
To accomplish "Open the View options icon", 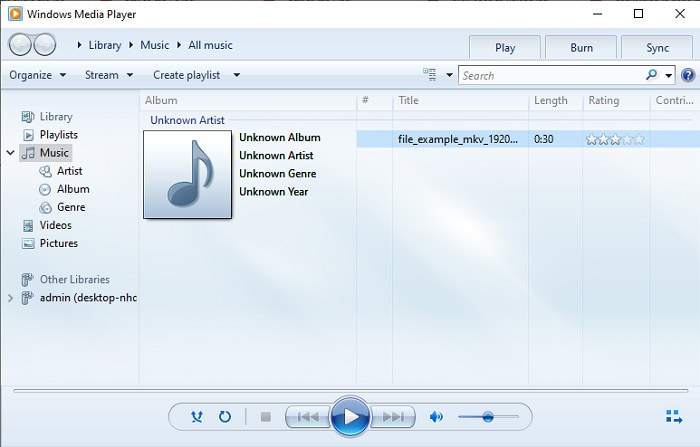I will pos(429,75).
